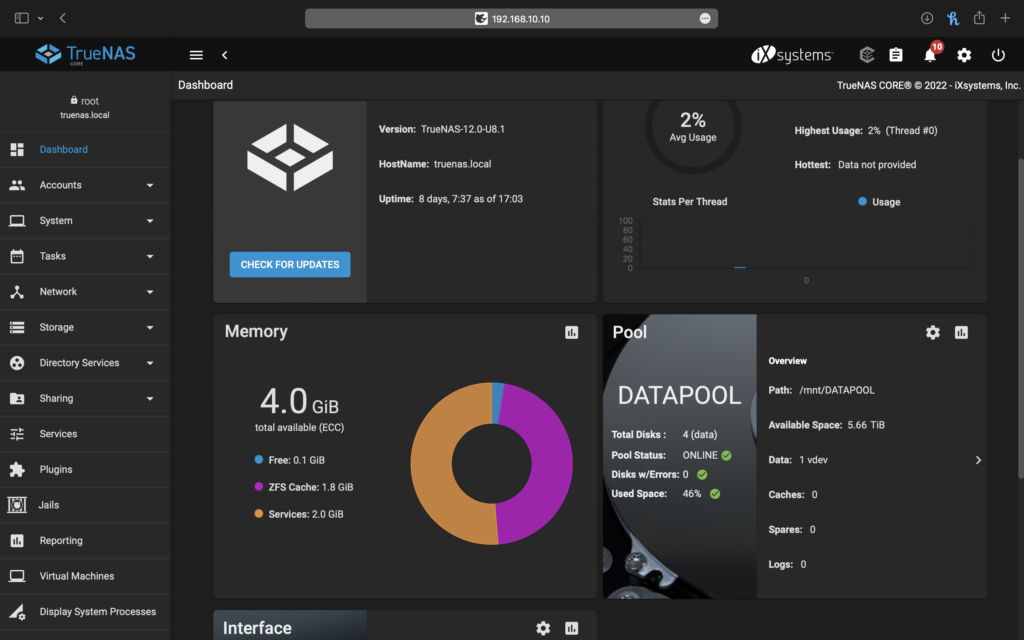Expand the Directory Services menu arrow
Screen dimensions: 1024x640
point(150,363)
